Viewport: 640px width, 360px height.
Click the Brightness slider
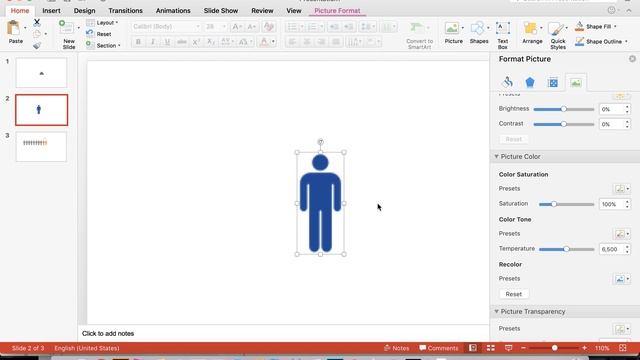click(564, 109)
